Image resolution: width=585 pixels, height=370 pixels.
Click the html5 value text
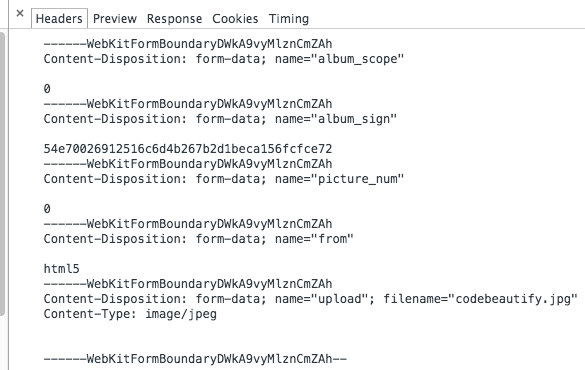(62, 269)
